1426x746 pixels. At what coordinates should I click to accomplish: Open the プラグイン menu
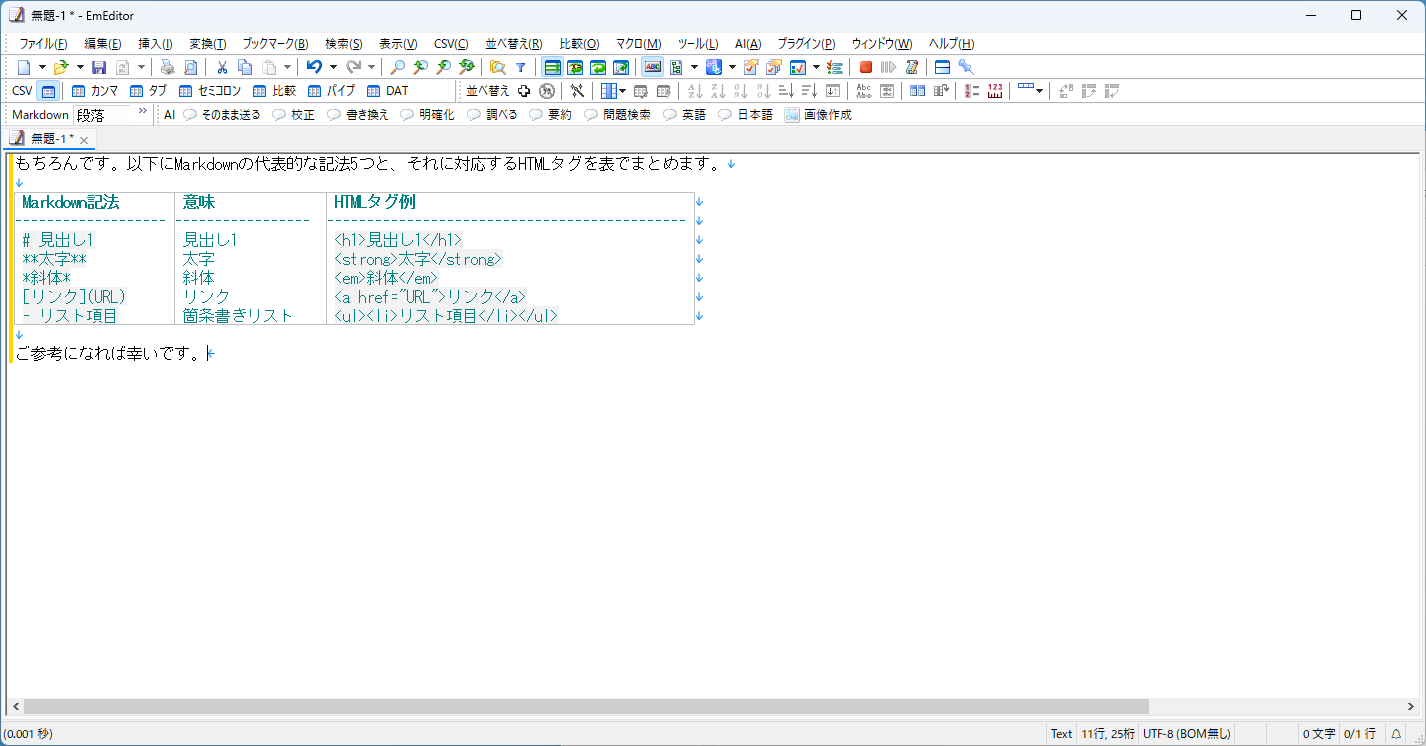[x=805, y=44]
